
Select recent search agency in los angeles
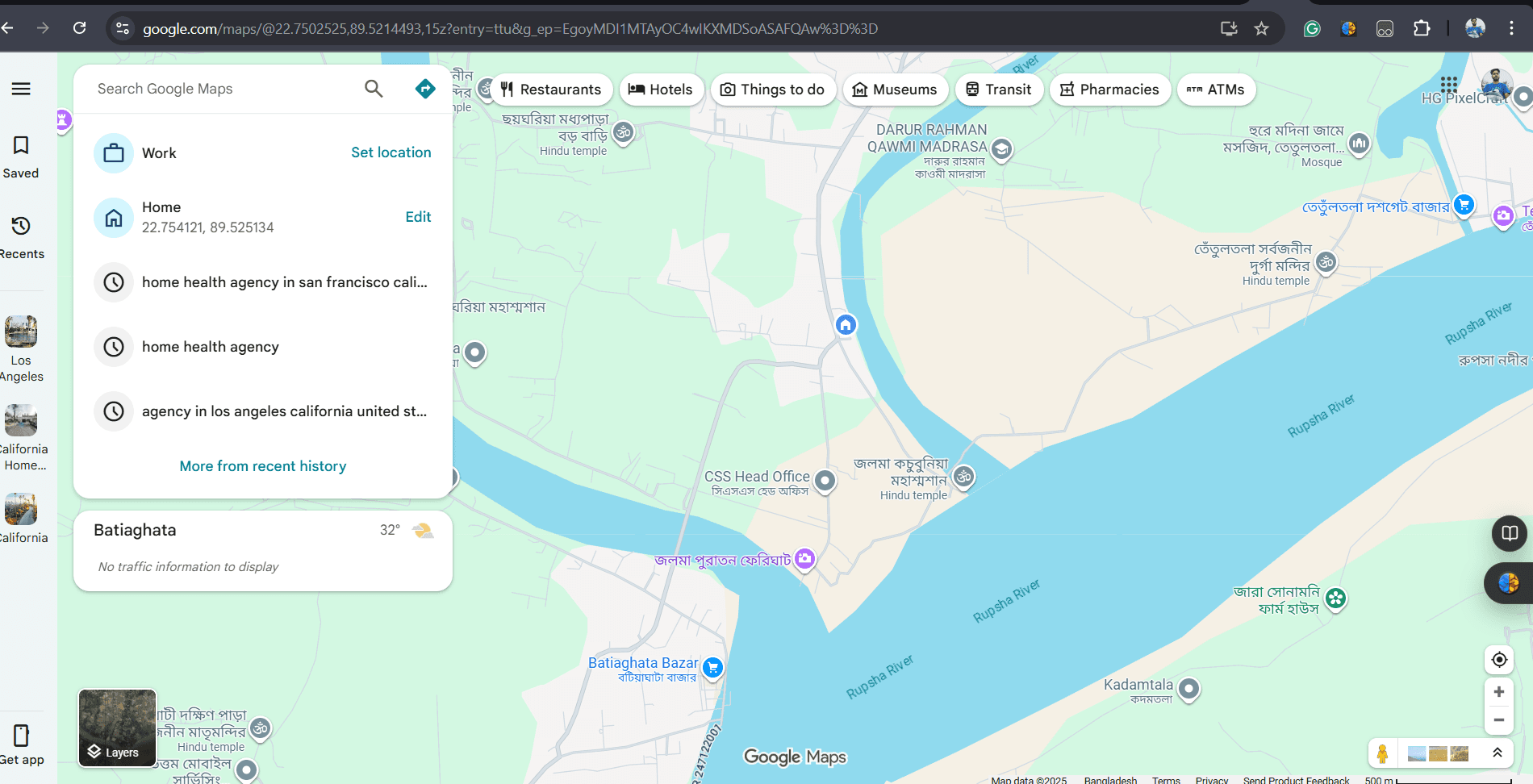263,411
